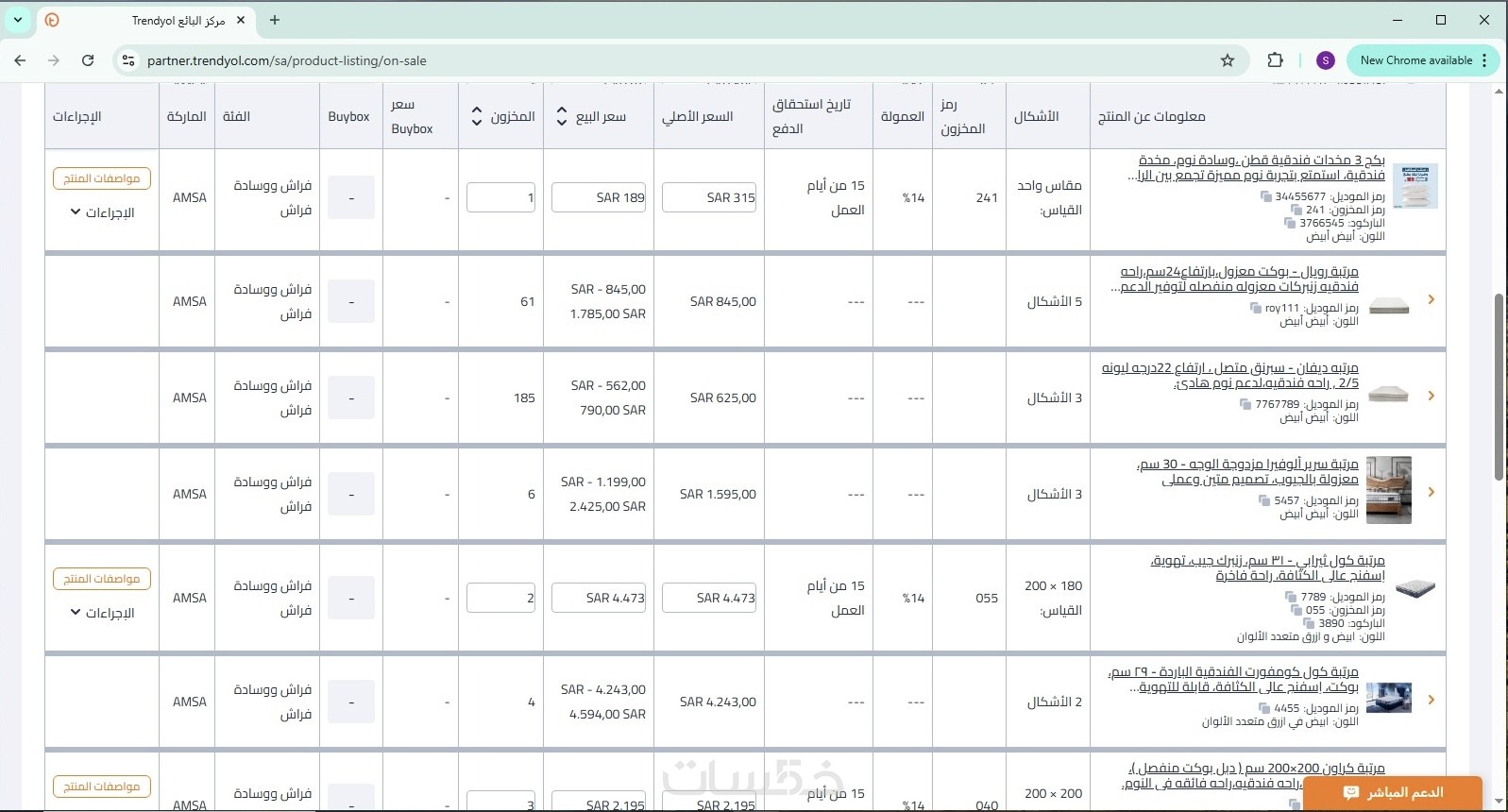The image size is (1508, 812).
Task: Open الإجراءات dropdown for the pillows pack row
Action: [x=102, y=212]
